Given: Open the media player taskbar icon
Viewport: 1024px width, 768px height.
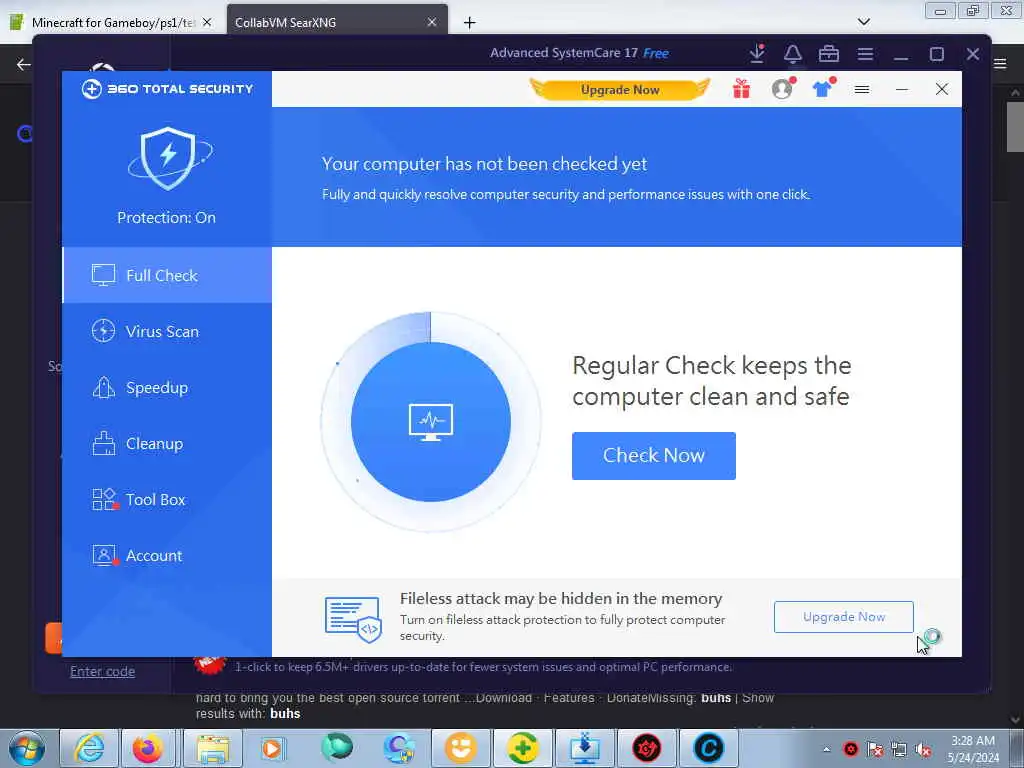Looking at the screenshot, I should pyautogui.click(x=272, y=748).
